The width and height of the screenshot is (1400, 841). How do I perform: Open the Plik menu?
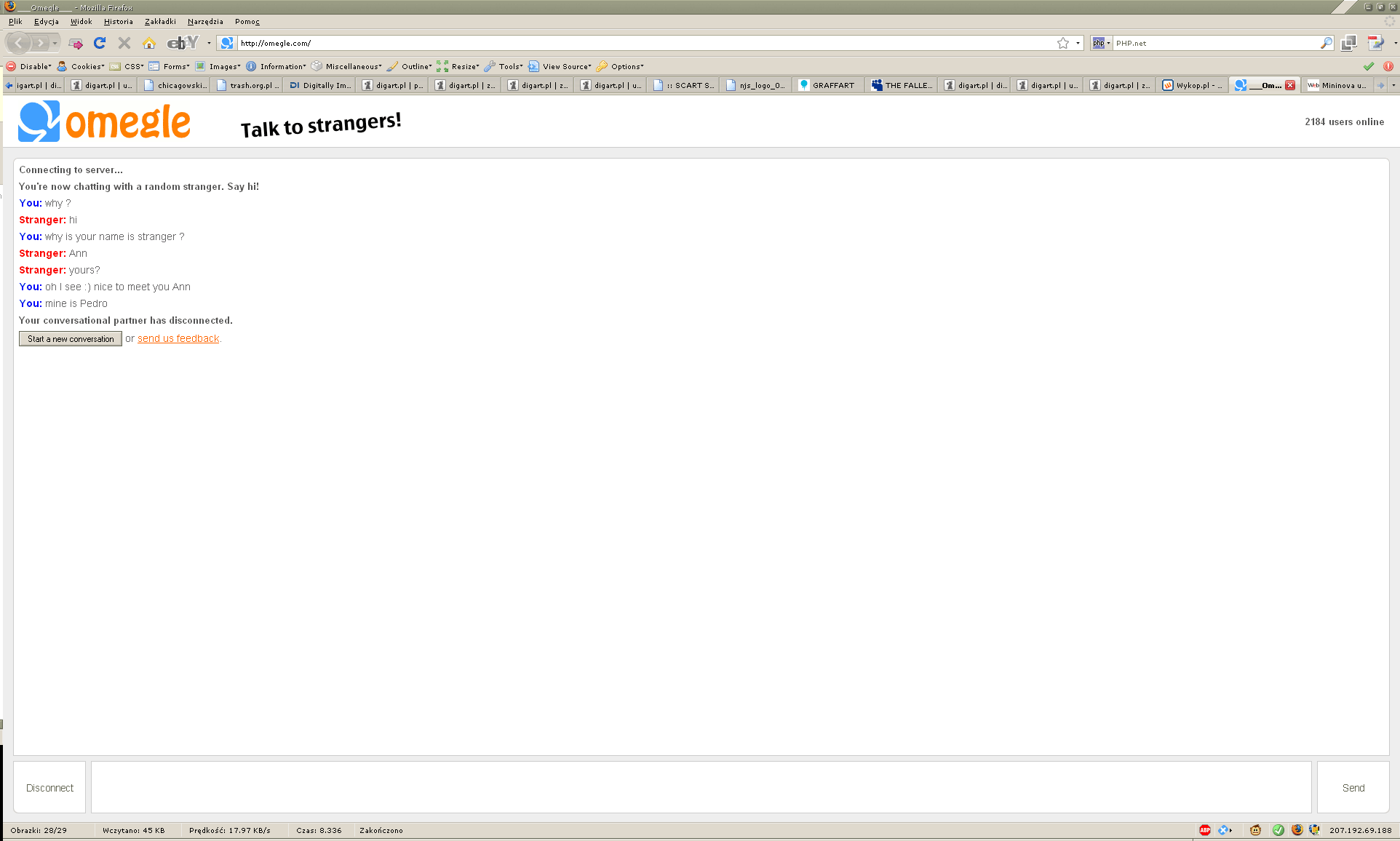pos(15,22)
